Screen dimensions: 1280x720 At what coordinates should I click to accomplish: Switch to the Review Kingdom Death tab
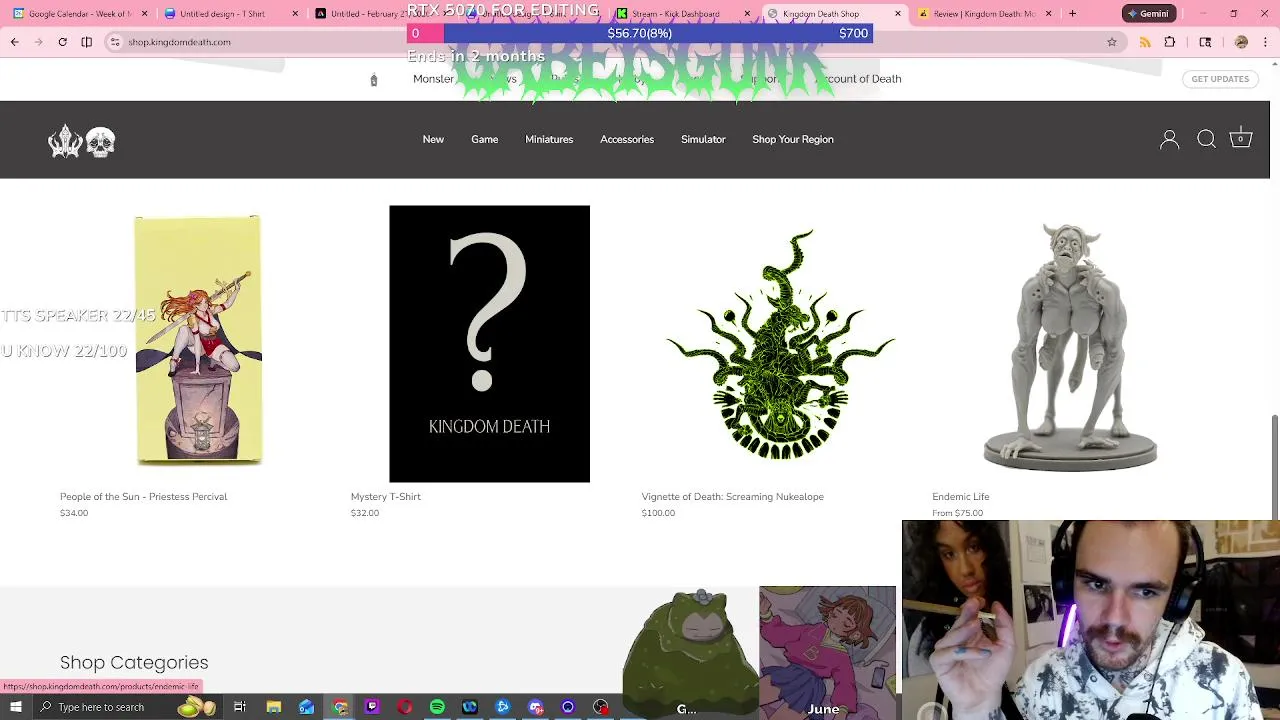(x=984, y=14)
